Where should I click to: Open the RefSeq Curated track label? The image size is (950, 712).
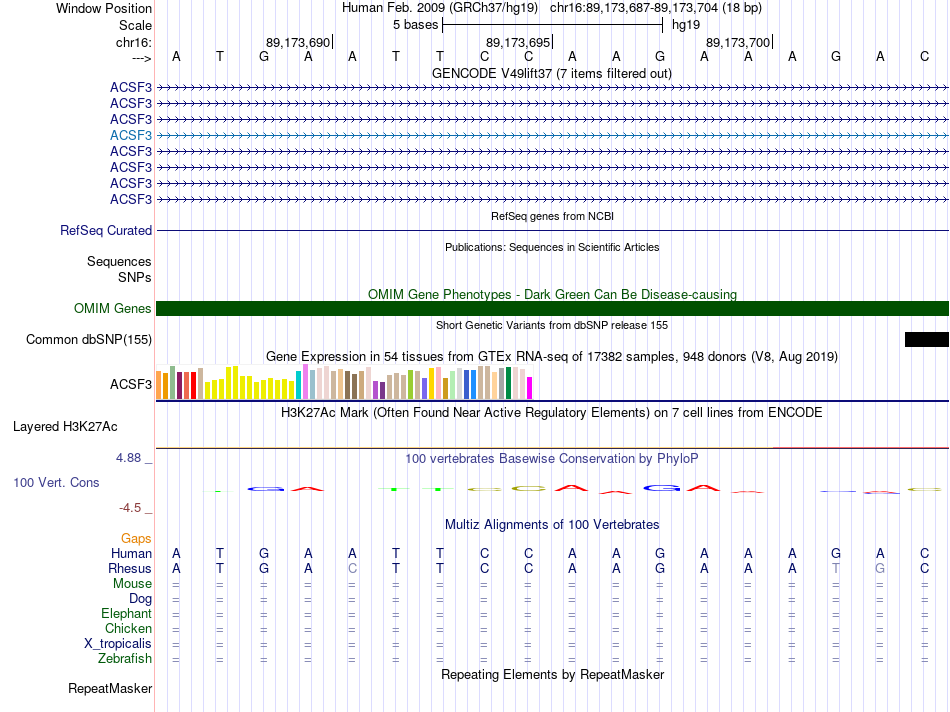click(x=106, y=230)
